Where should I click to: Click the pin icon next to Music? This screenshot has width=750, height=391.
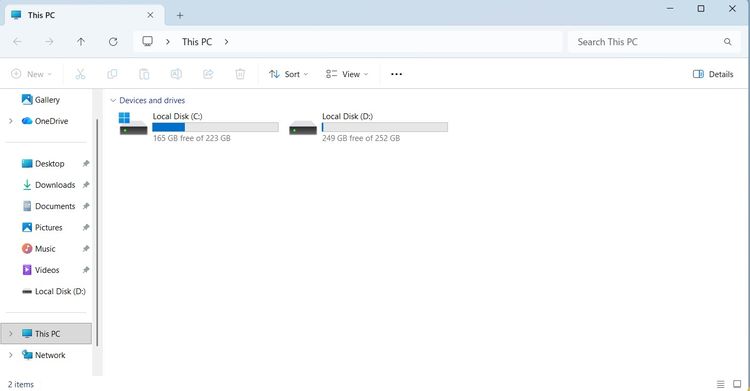tap(86, 249)
